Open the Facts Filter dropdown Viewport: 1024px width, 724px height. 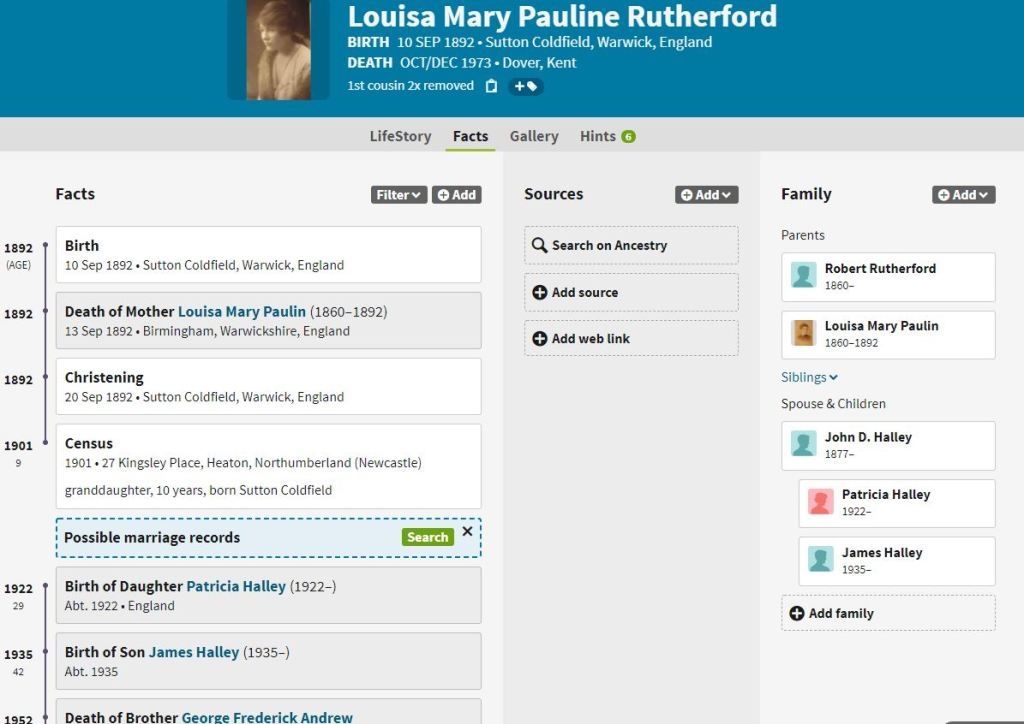tap(399, 195)
